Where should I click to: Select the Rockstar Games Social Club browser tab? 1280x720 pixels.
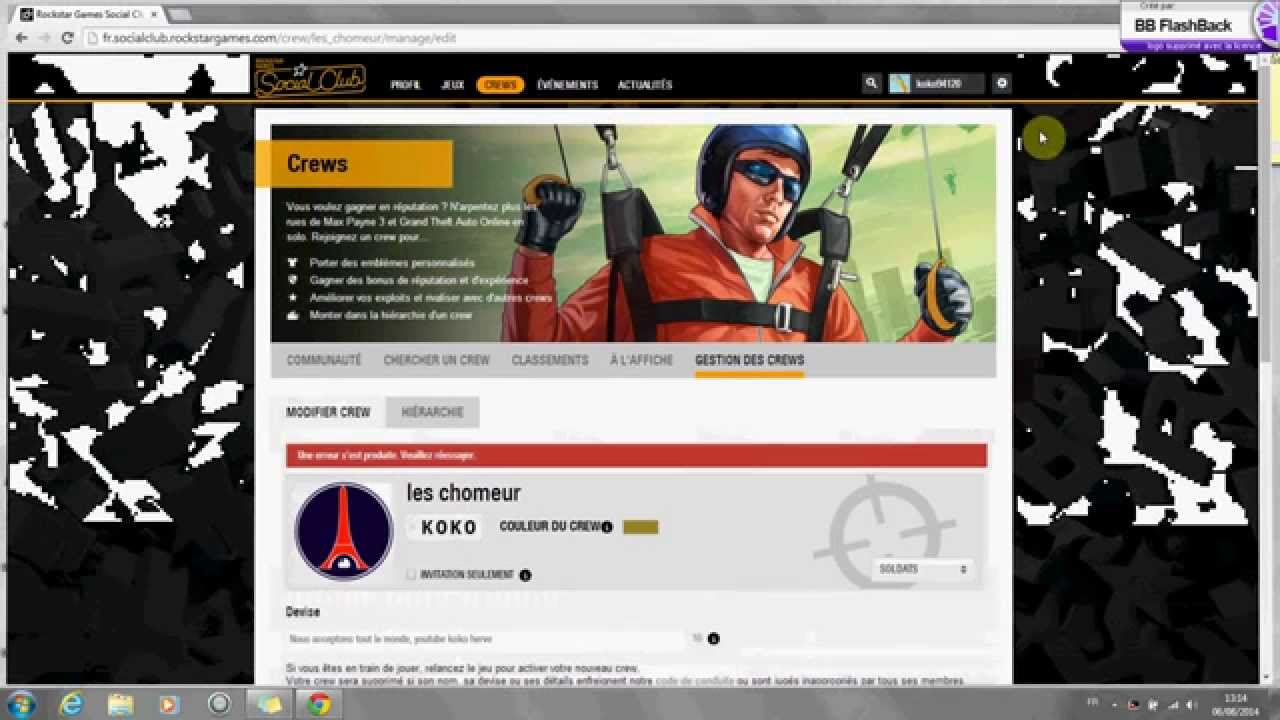[90, 14]
